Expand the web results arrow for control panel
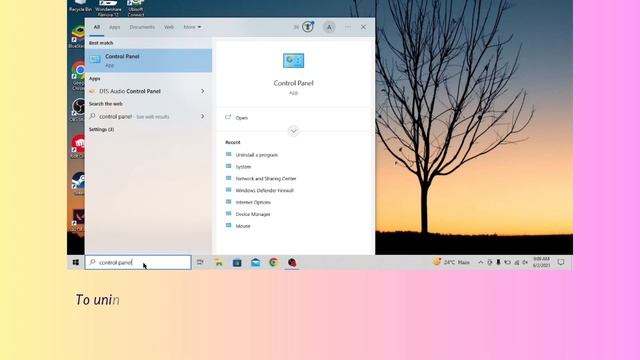This screenshot has width=640, height=360. [x=203, y=117]
